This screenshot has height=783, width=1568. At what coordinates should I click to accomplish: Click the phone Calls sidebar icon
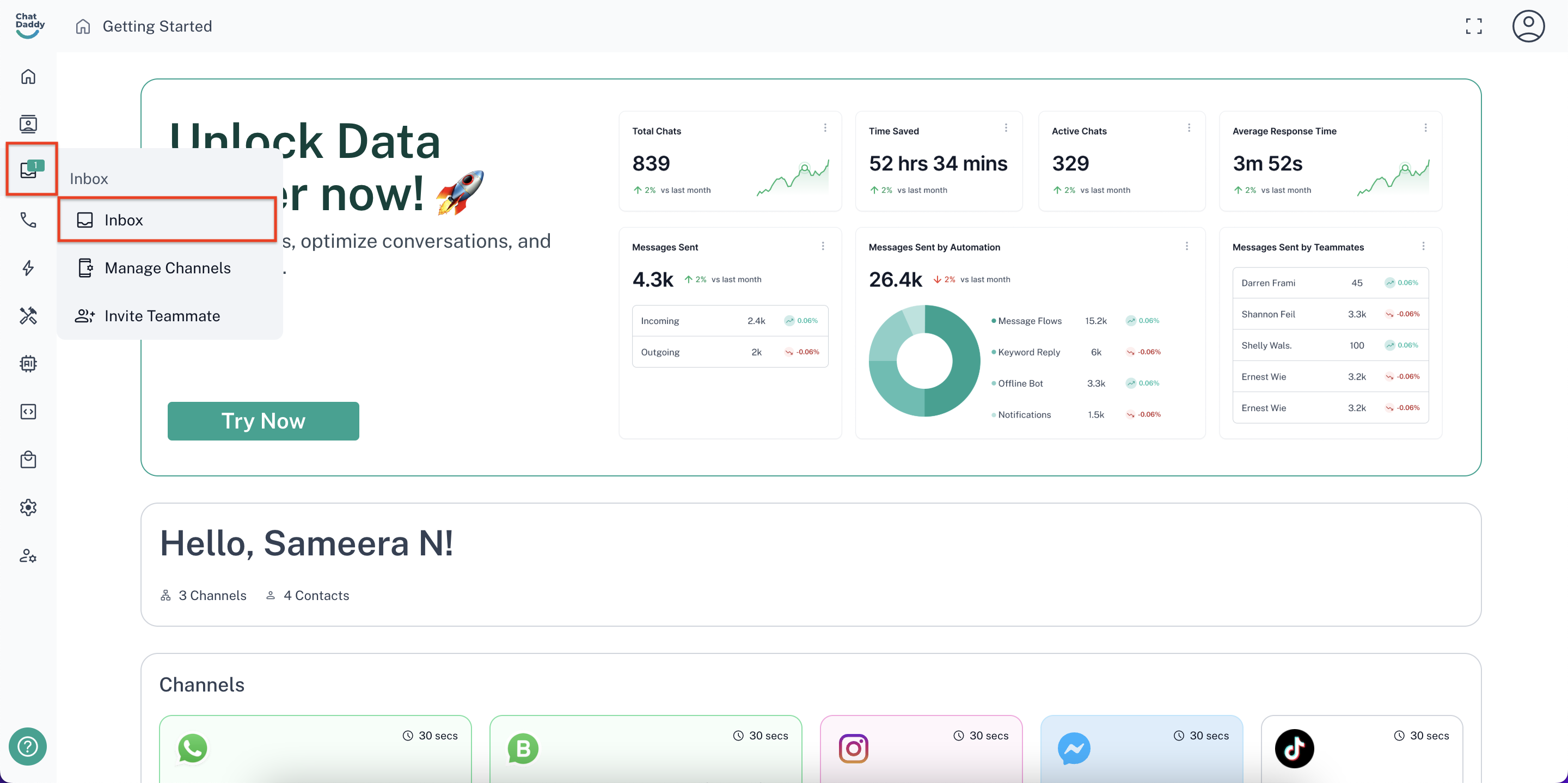tap(28, 220)
